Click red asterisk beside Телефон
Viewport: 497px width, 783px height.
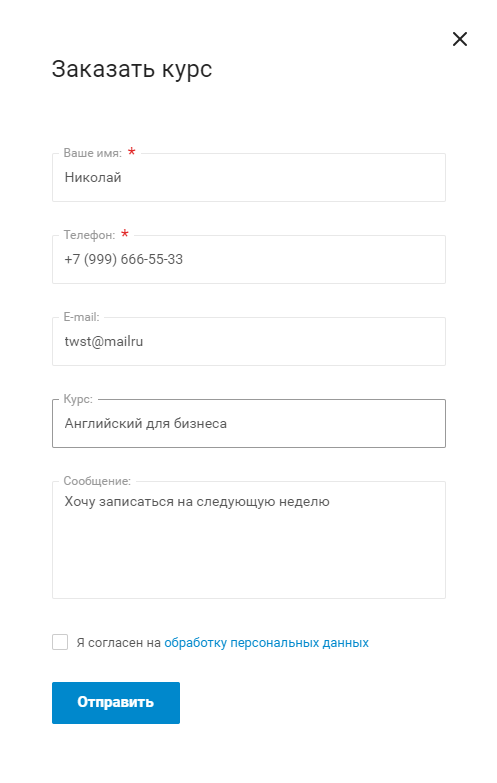click(x=125, y=234)
